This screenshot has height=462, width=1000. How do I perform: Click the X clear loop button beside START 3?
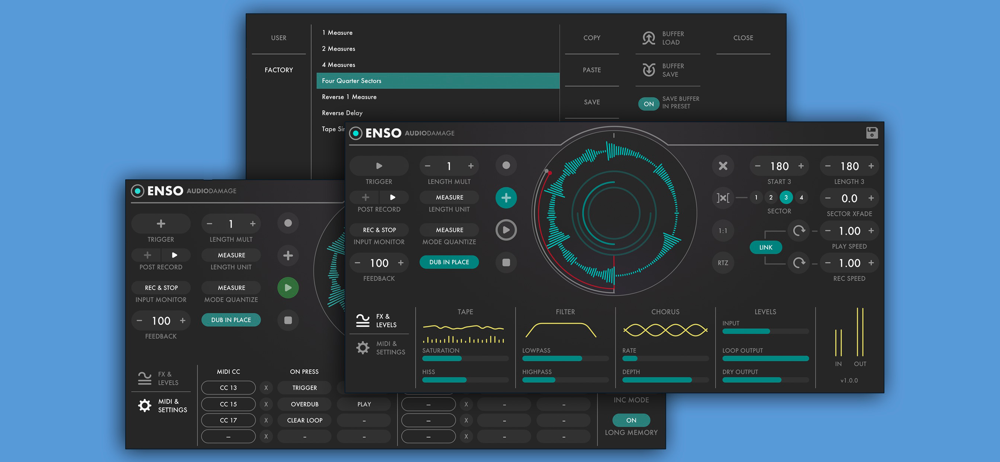(x=723, y=166)
